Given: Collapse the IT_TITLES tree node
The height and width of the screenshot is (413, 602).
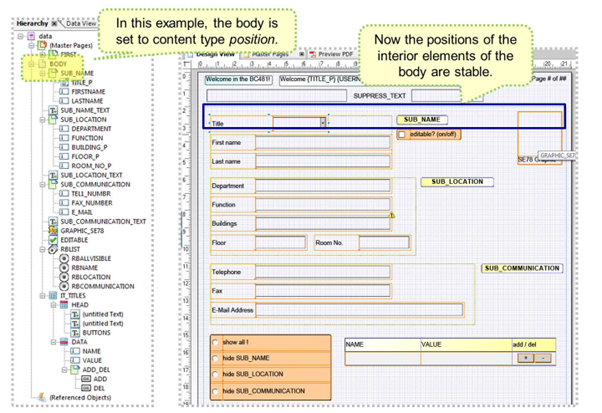Looking at the screenshot, I should click(43, 296).
